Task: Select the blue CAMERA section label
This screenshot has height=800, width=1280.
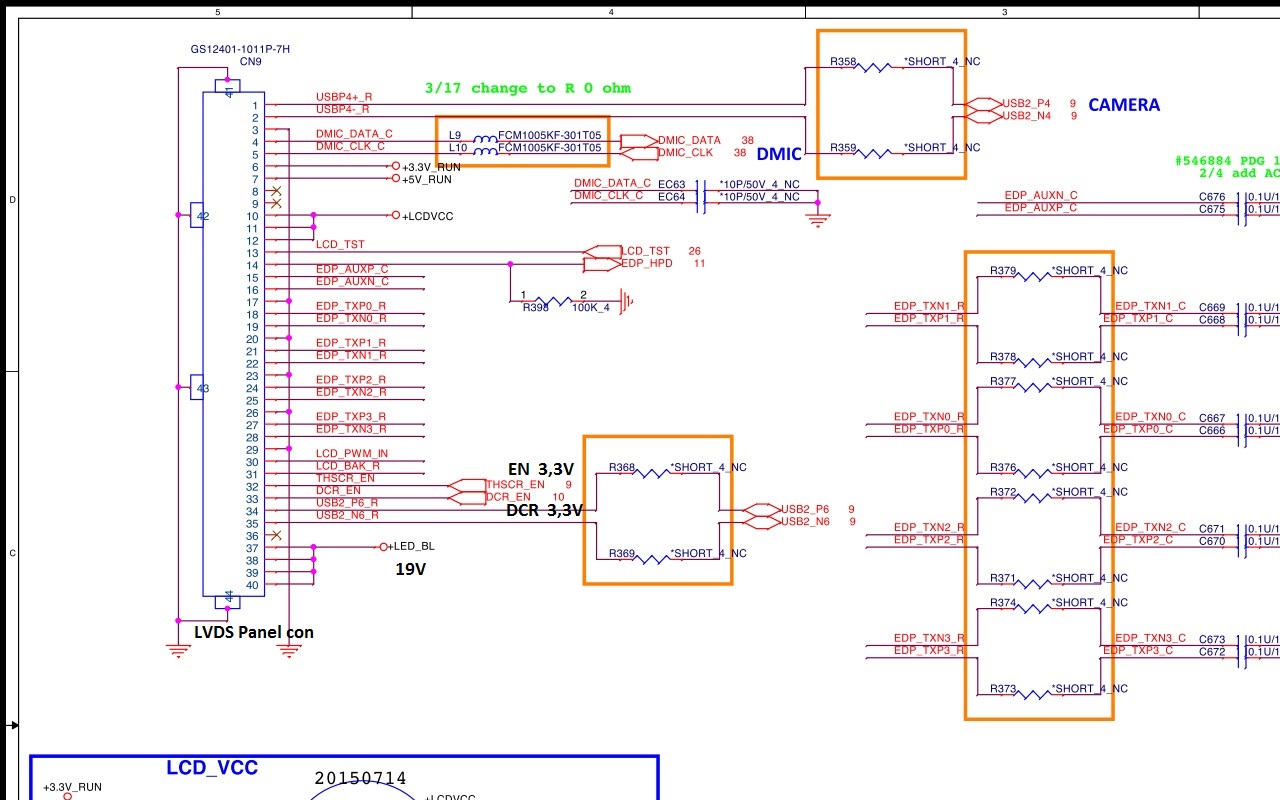Action: (1124, 105)
